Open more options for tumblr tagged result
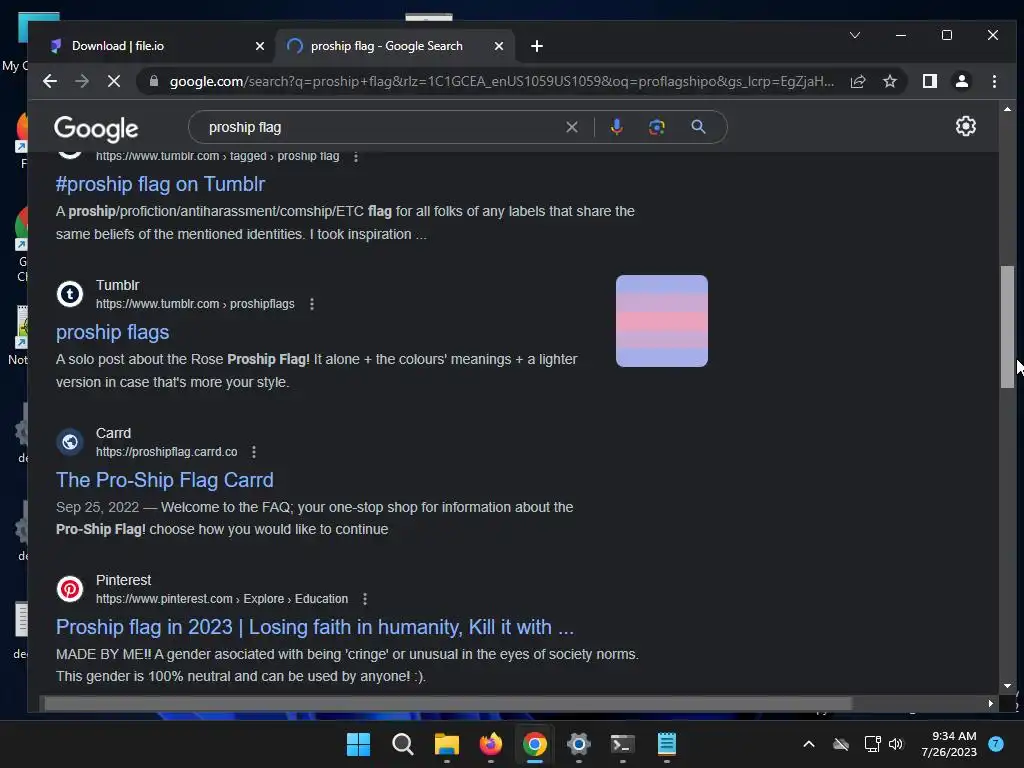 coord(356,157)
